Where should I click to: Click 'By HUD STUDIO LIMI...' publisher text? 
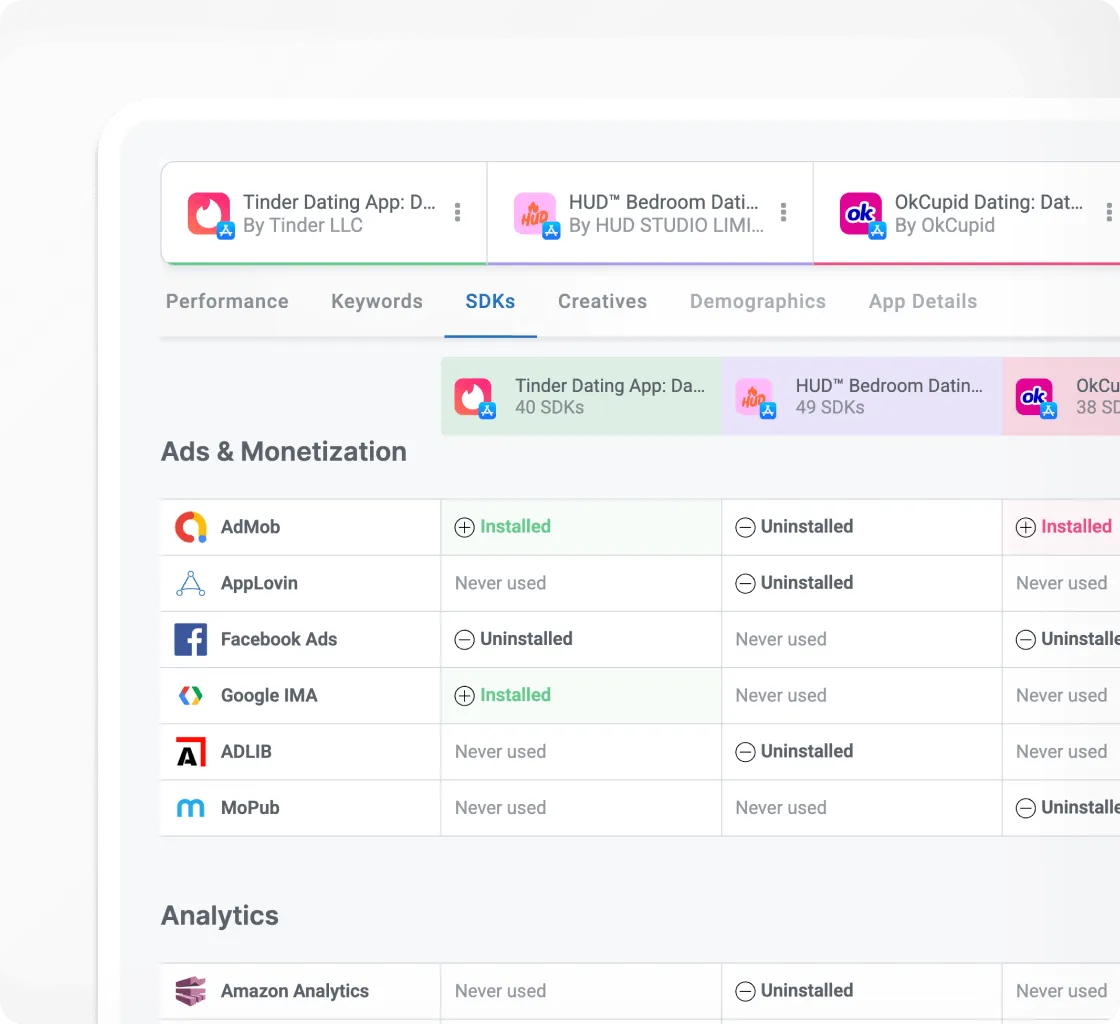[x=666, y=226]
